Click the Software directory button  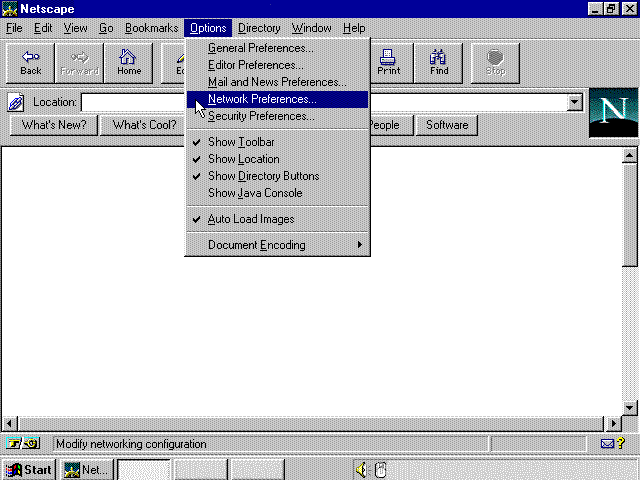point(447,125)
